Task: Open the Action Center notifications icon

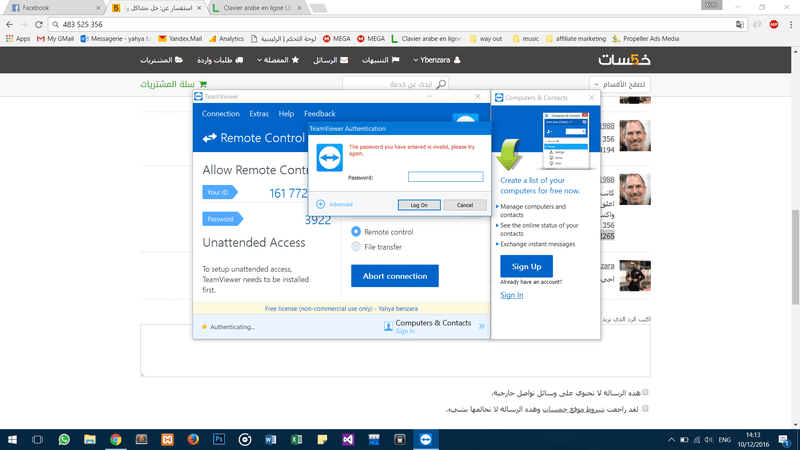Action: 784,439
